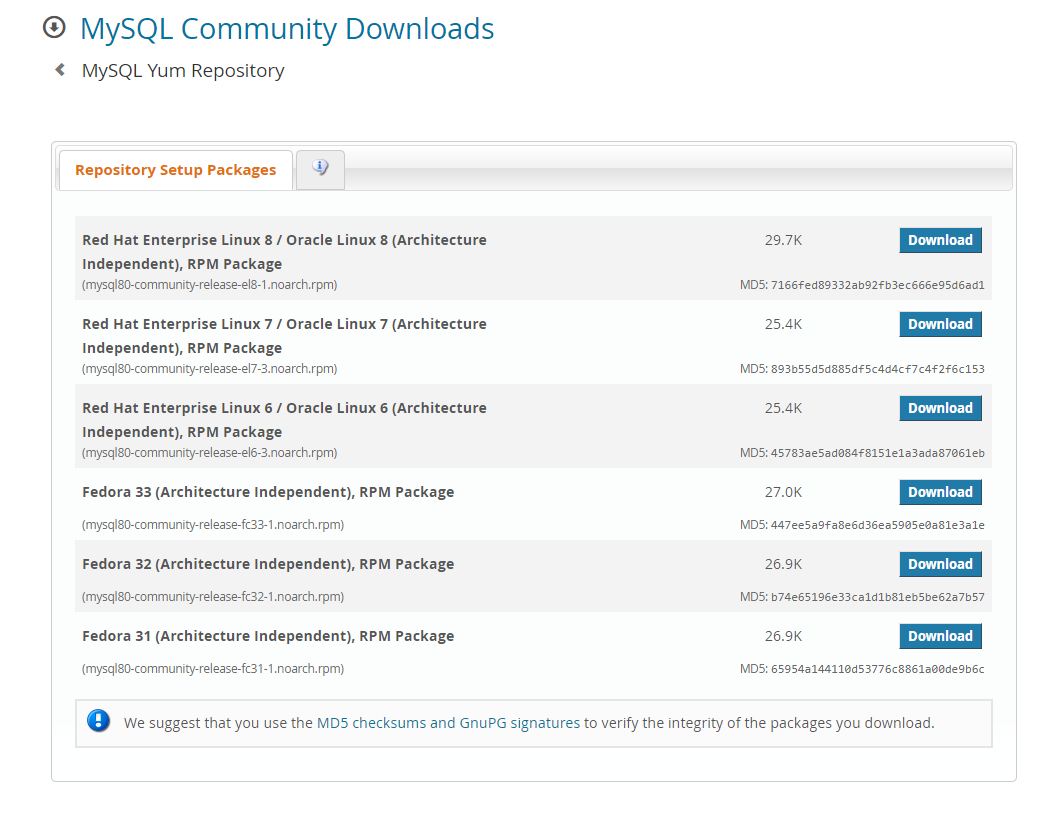
Task: Click the MD5 hash for Fedora 33
Action: tap(877, 525)
